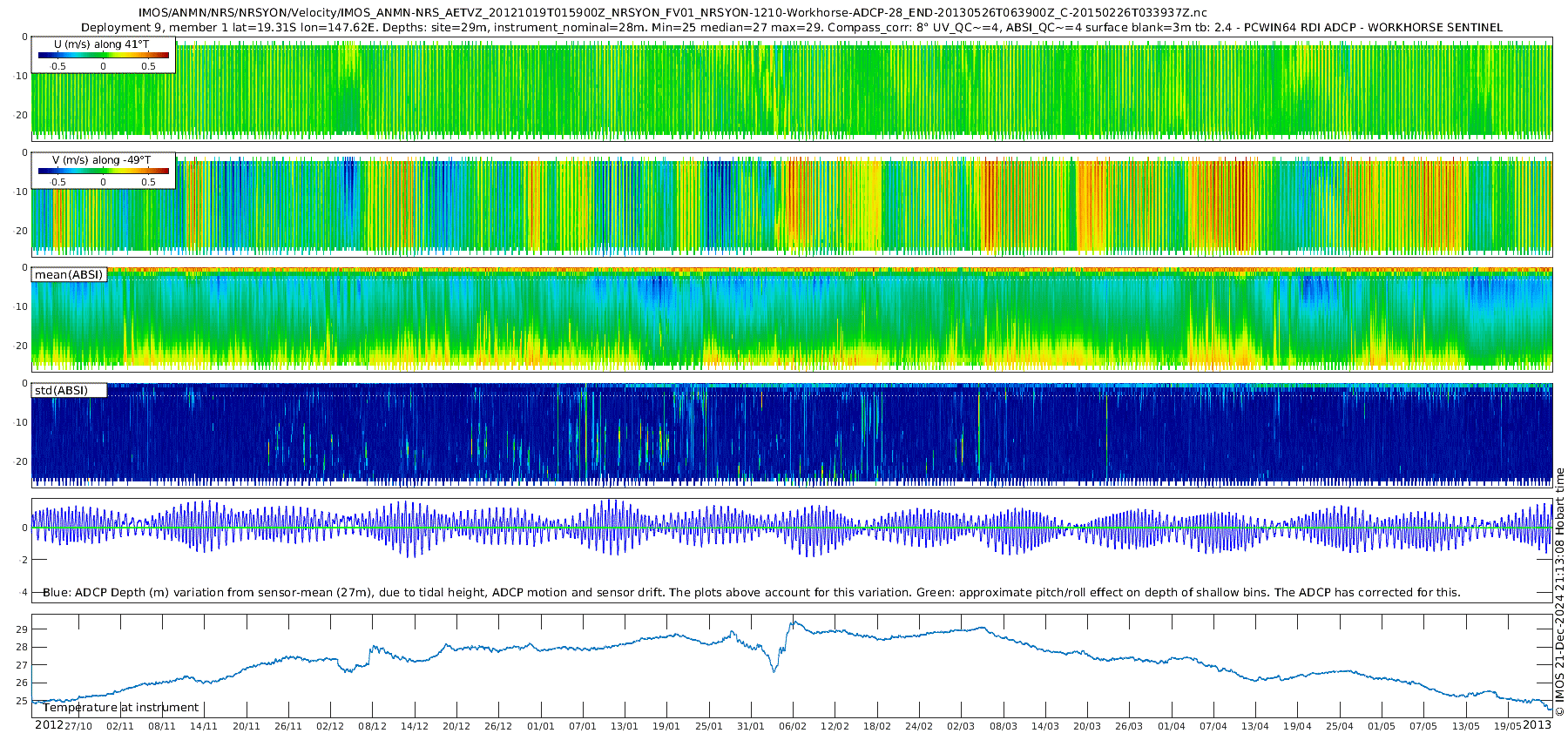This screenshot has width=1568, height=740.
Task: Select the 'V (m/s) along -49°T' legend title
Action: point(101,160)
